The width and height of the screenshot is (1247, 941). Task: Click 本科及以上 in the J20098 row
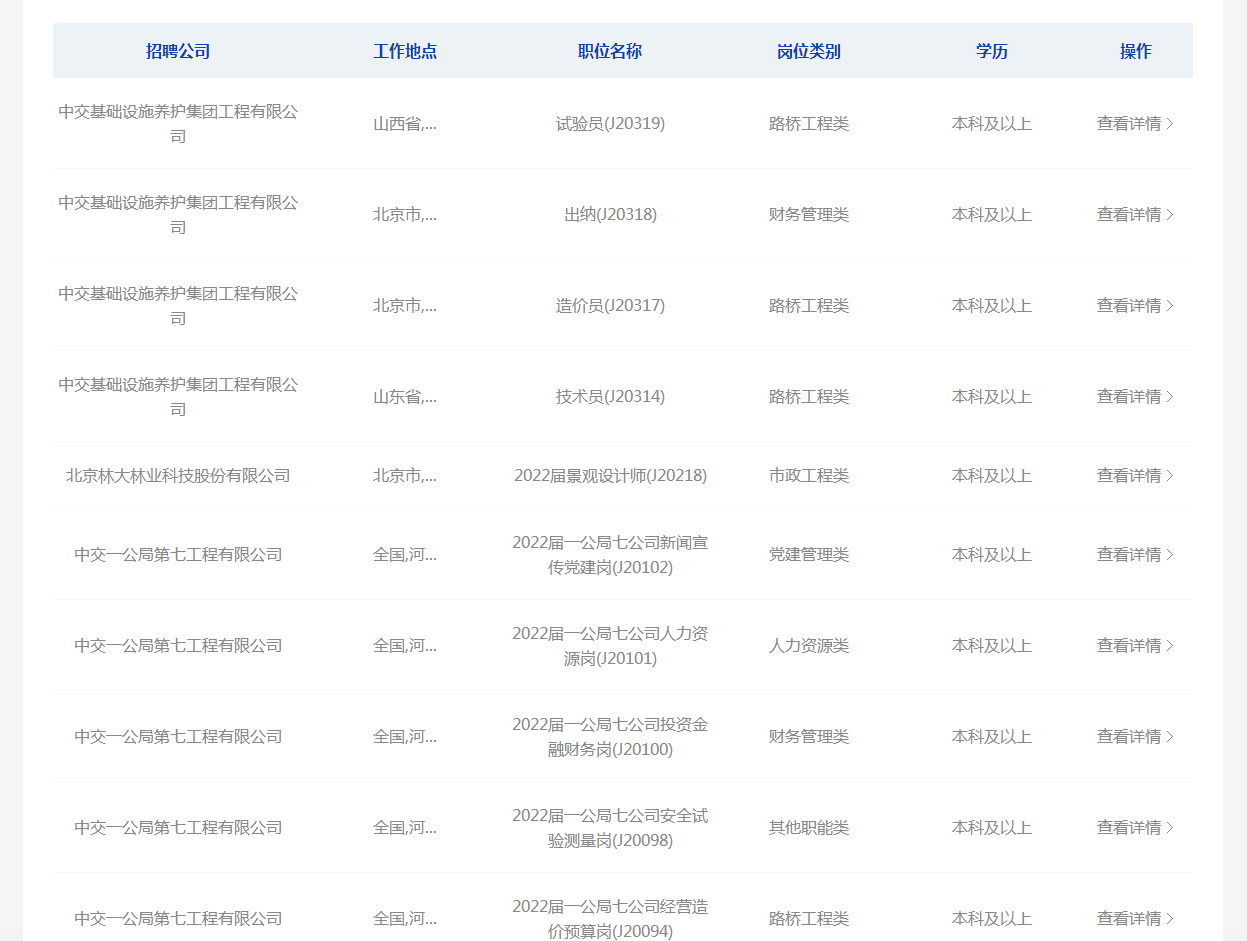992,828
